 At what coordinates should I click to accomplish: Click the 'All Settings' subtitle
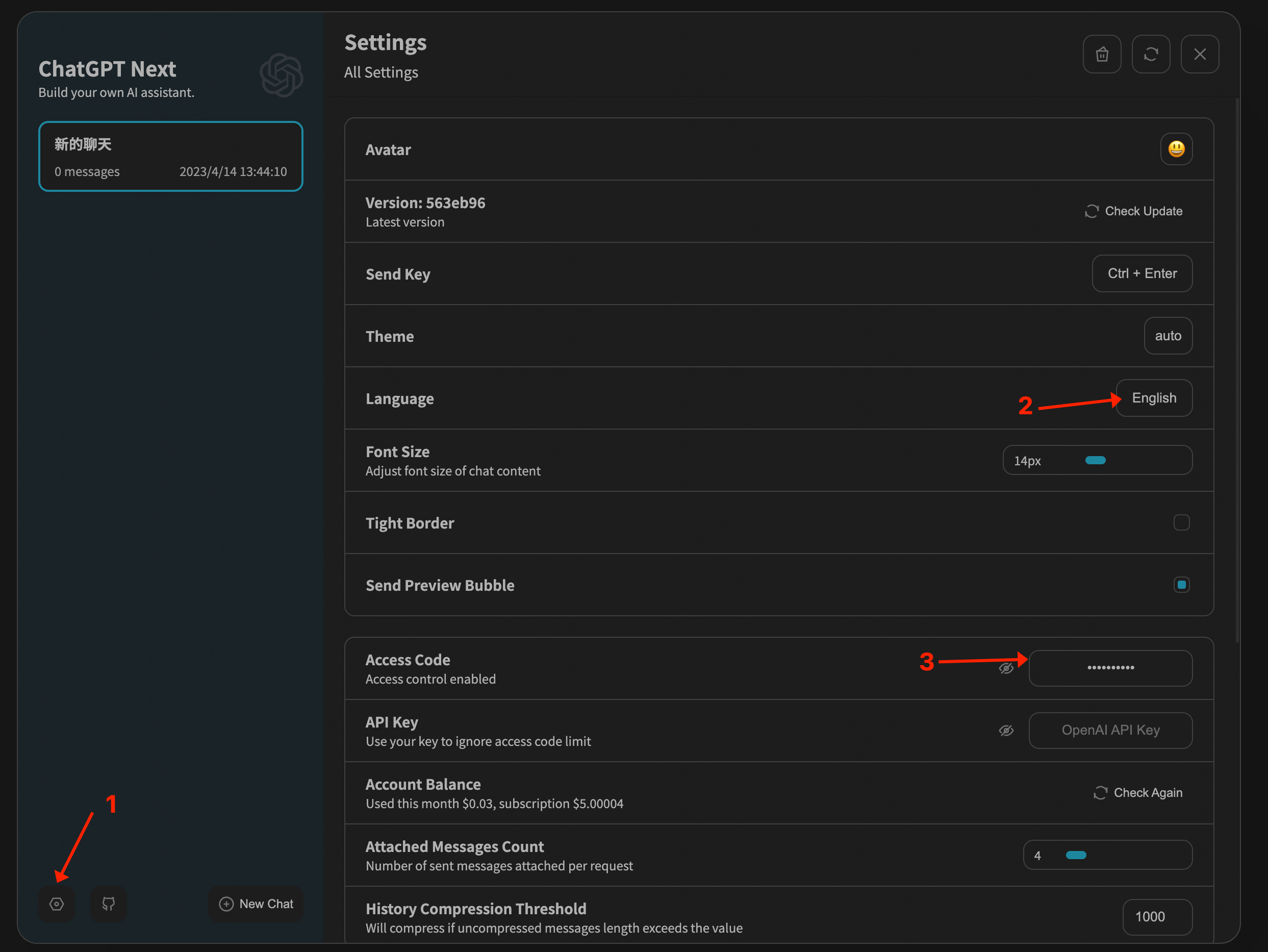click(381, 72)
